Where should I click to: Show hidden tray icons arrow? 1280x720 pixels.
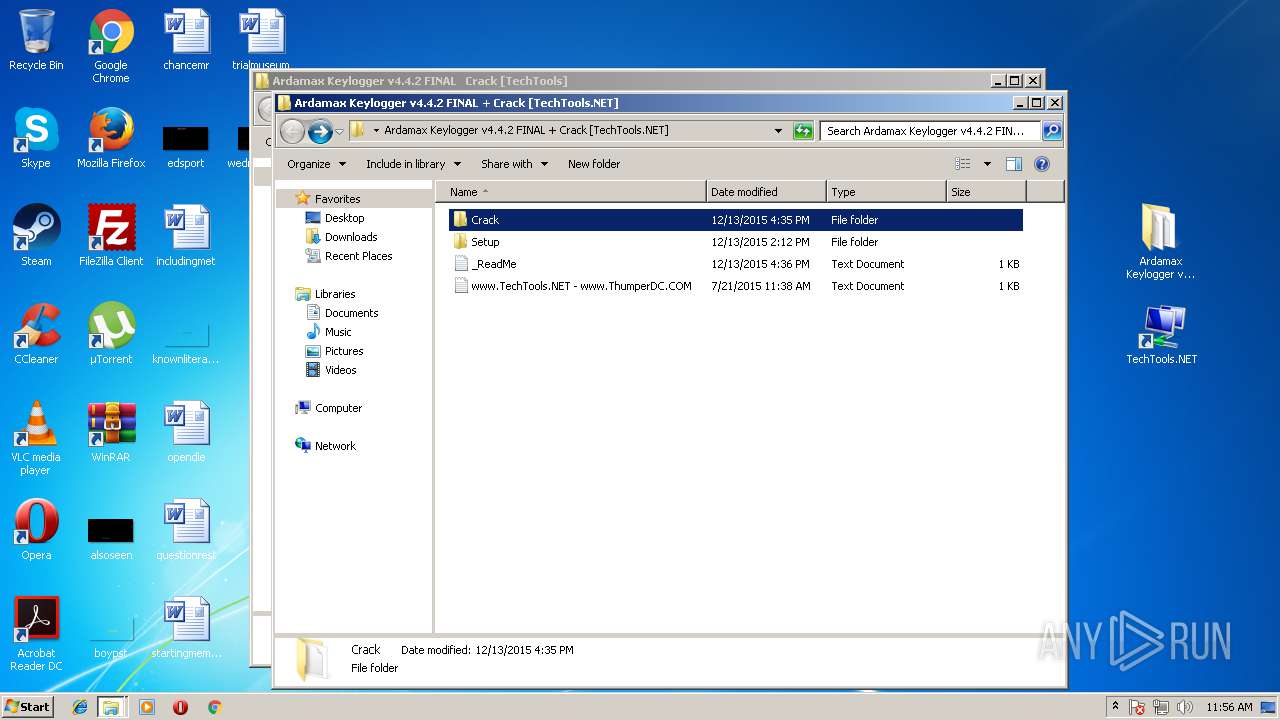[1115, 707]
